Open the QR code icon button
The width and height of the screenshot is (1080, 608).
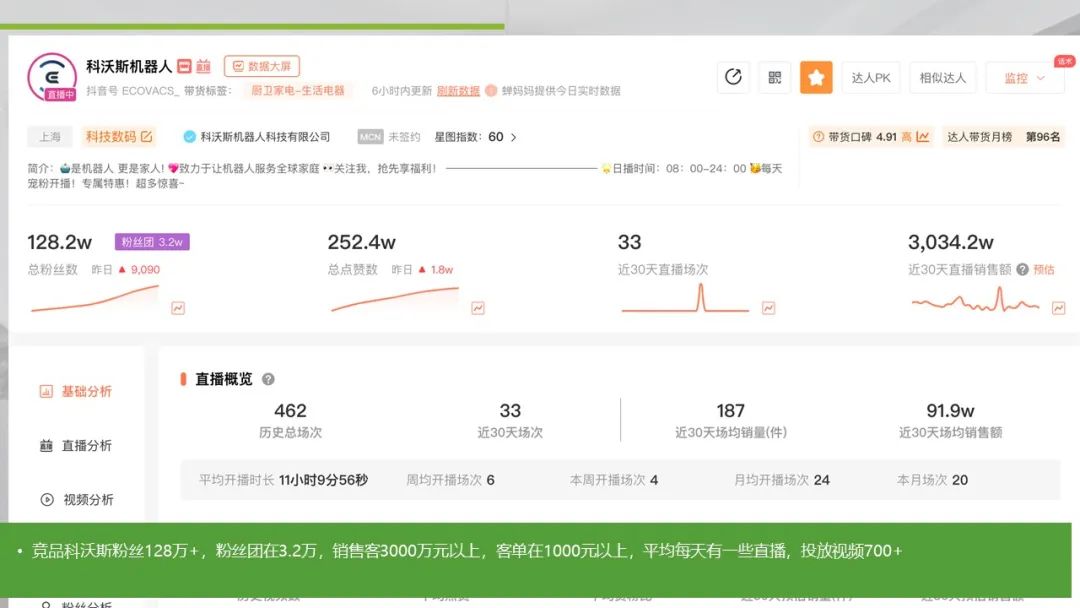tap(775, 77)
